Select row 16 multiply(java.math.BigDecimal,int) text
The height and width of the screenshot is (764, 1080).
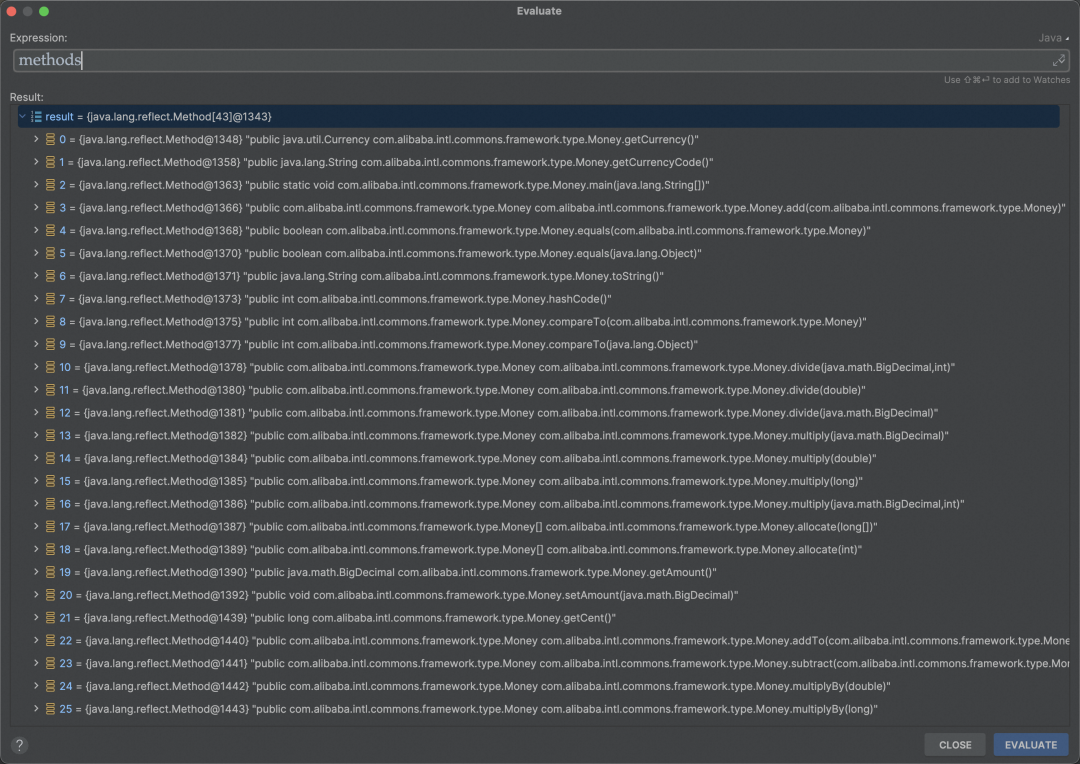point(877,504)
